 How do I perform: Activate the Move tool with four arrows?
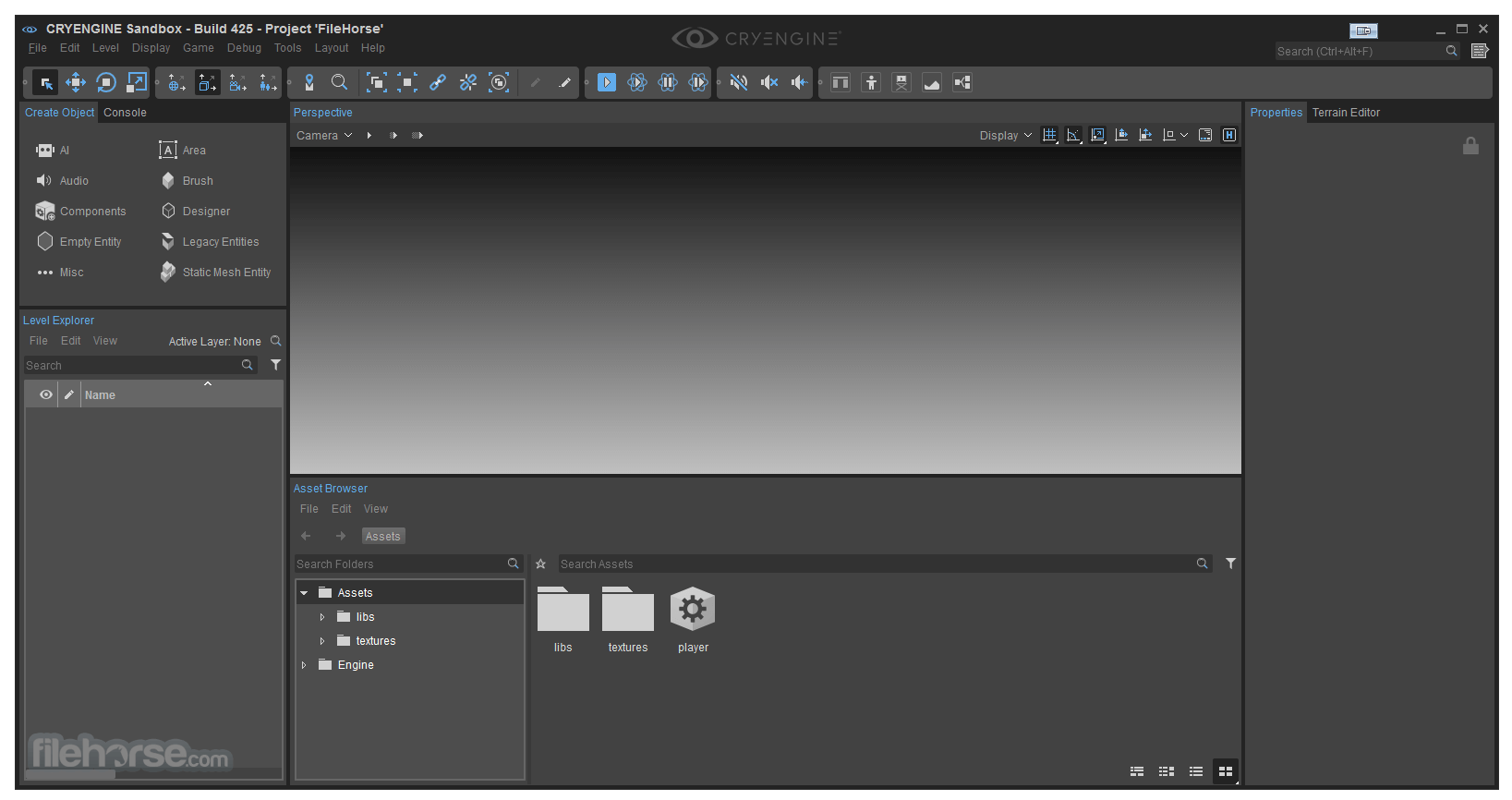[76, 83]
